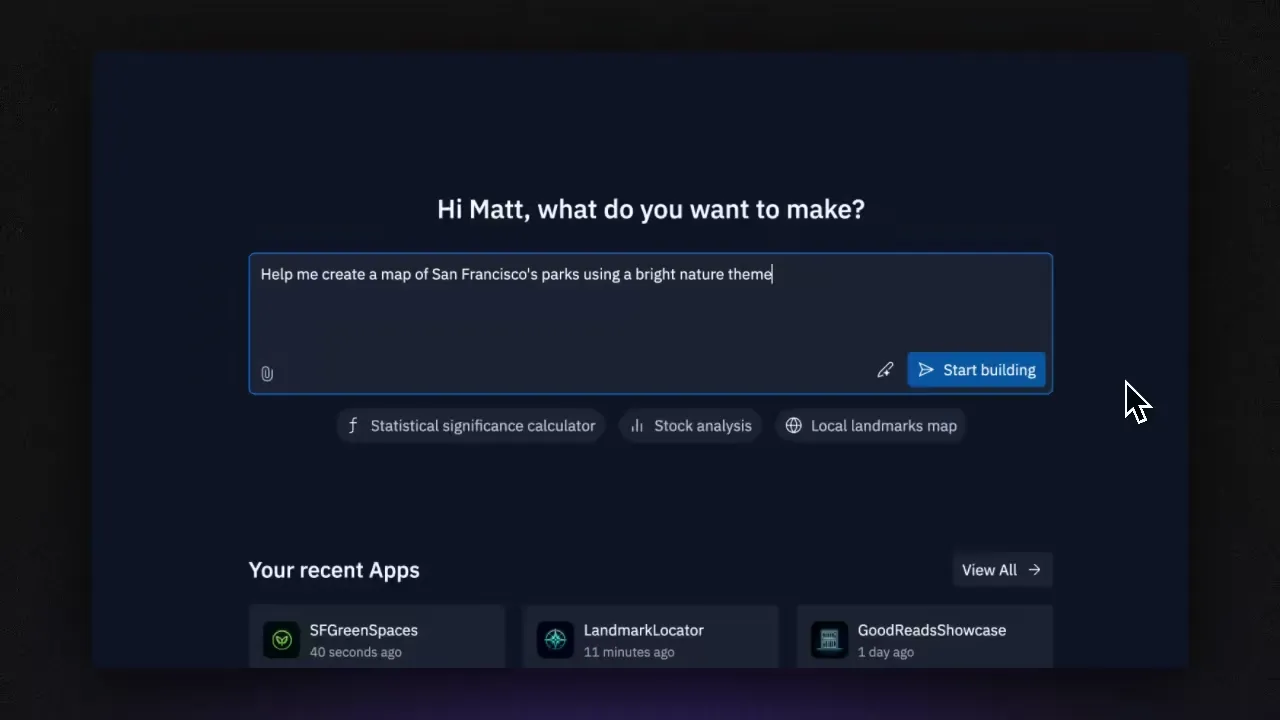Image resolution: width=1280 pixels, height=720 pixels.
Task: Click the bar chart icon on Stock analysis
Action: click(637, 426)
